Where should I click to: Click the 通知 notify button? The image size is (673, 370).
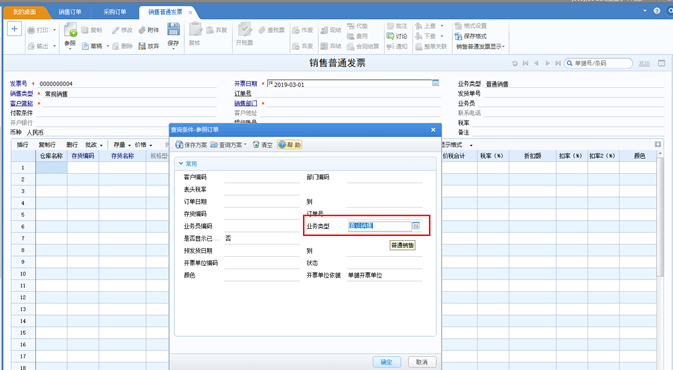pyautogui.click(x=397, y=46)
